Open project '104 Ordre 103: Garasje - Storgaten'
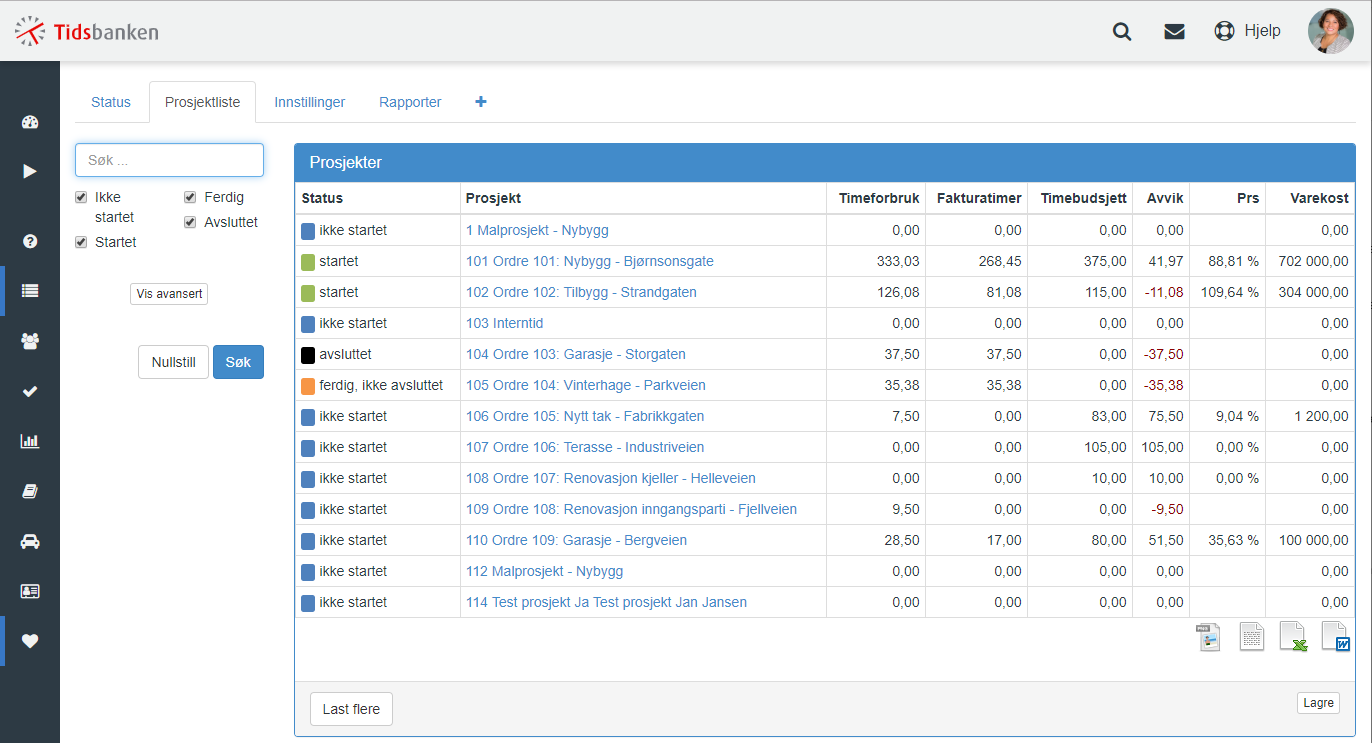Viewport: 1372px width, 743px height. (576, 354)
